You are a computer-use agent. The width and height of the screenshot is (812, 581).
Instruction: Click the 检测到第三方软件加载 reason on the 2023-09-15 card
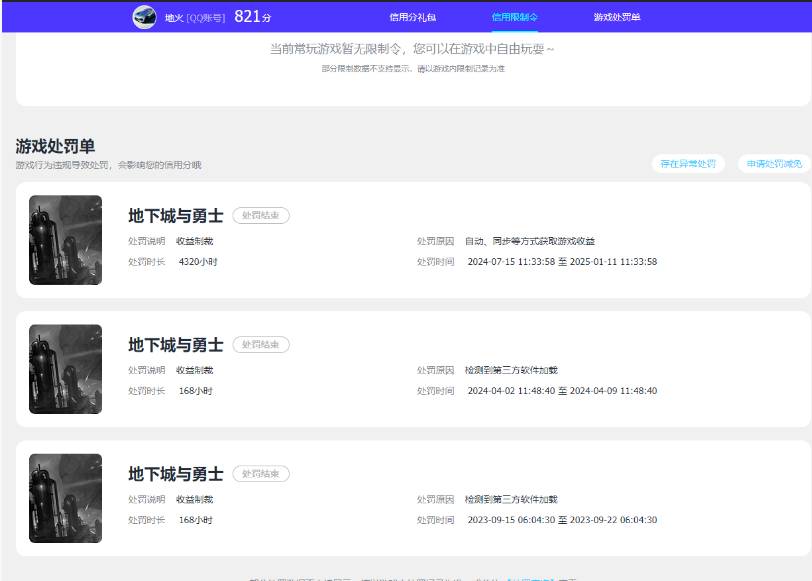tap(511, 499)
